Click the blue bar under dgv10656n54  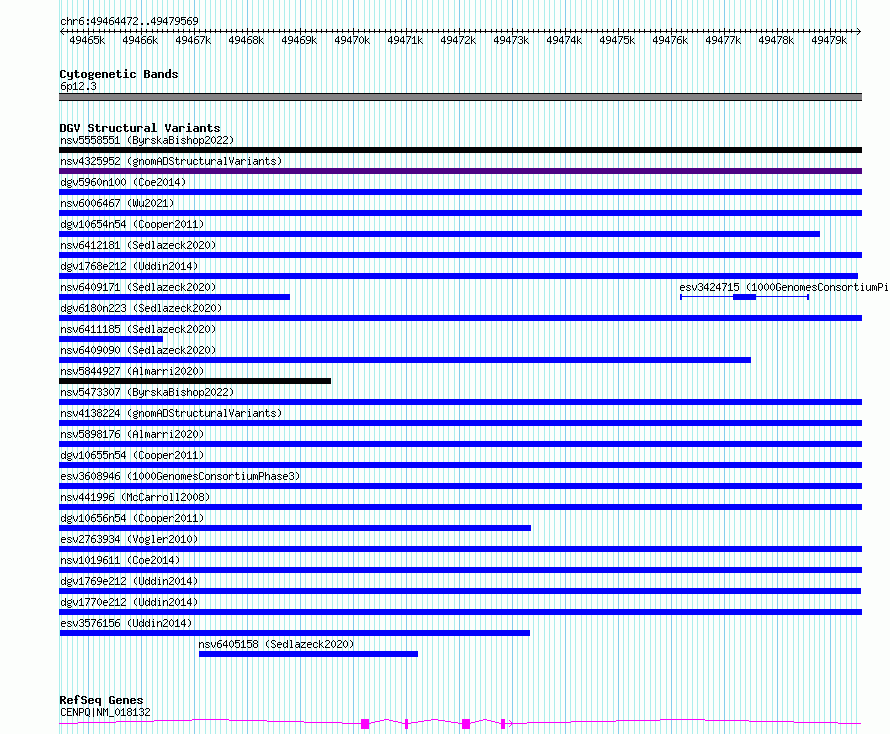click(x=295, y=528)
